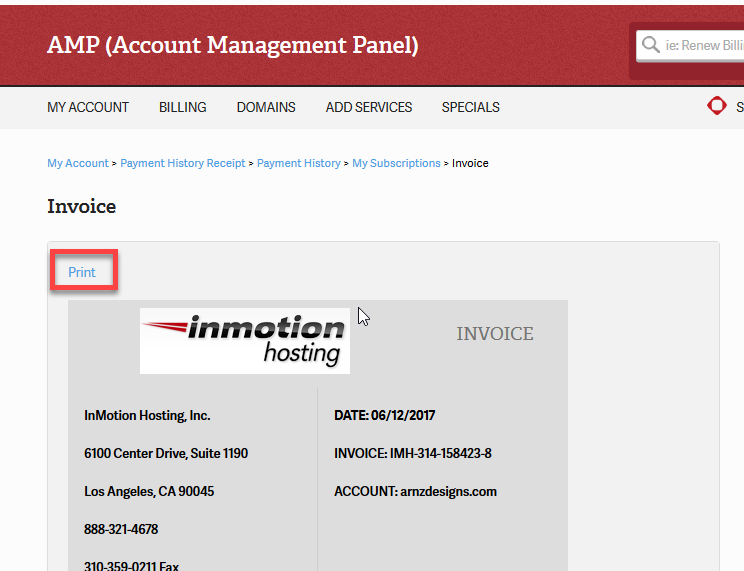Open the SPECIALS menu
The width and height of the screenshot is (744, 571).
tap(471, 107)
